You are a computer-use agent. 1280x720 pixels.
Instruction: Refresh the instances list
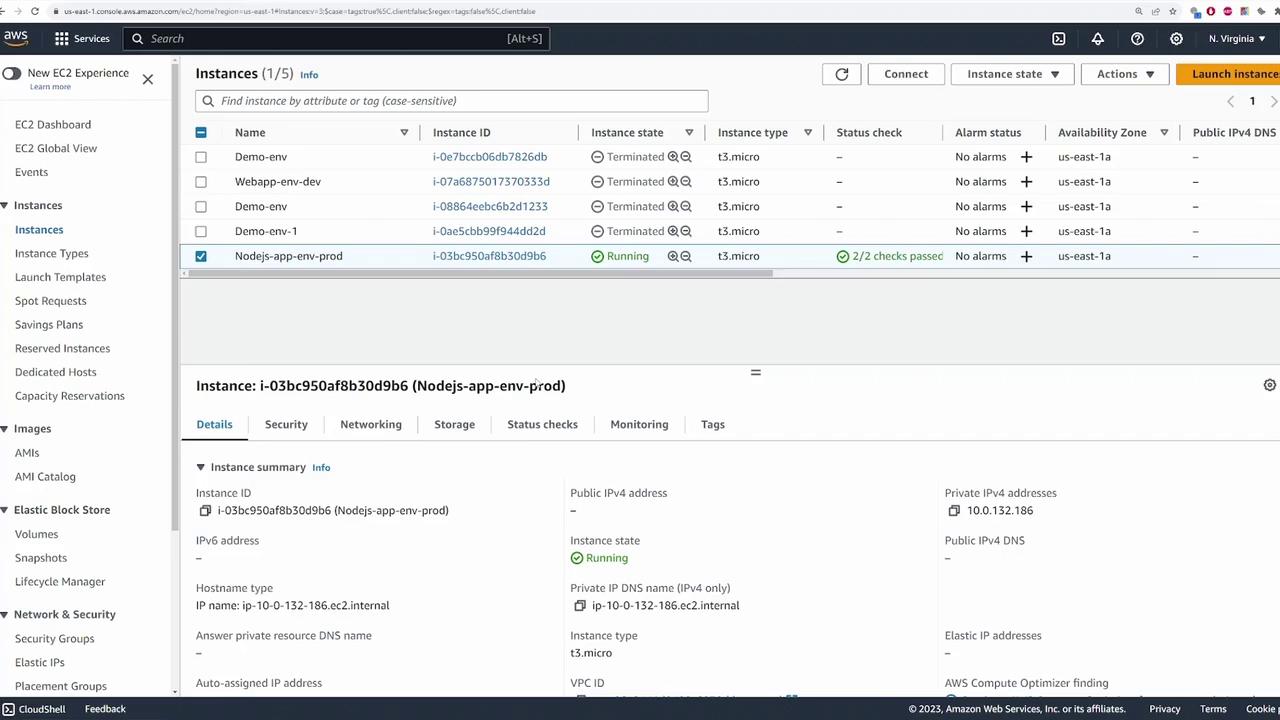pyautogui.click(x=842, y=74)
